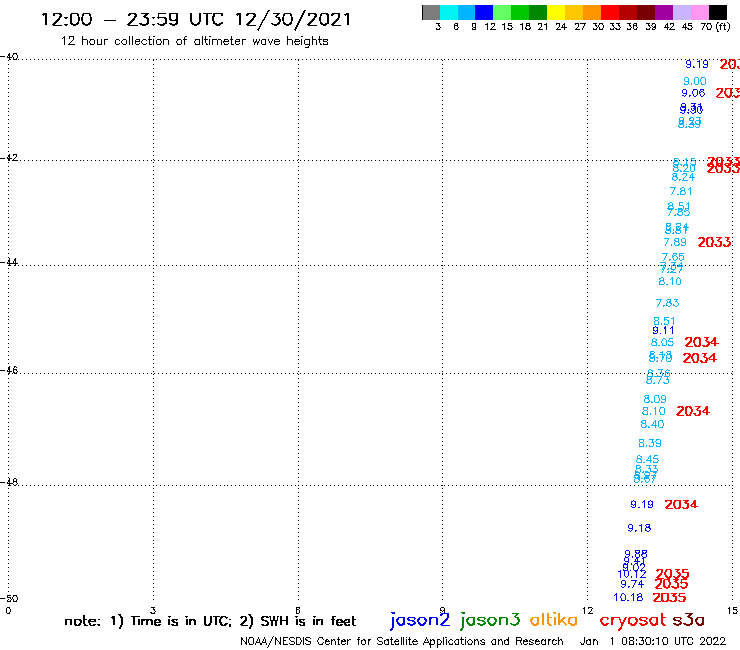Image resolution: width=740 pixels, height=650 pixels.
Task: Click the gray color swatch in legend
Action: point(431,12)
